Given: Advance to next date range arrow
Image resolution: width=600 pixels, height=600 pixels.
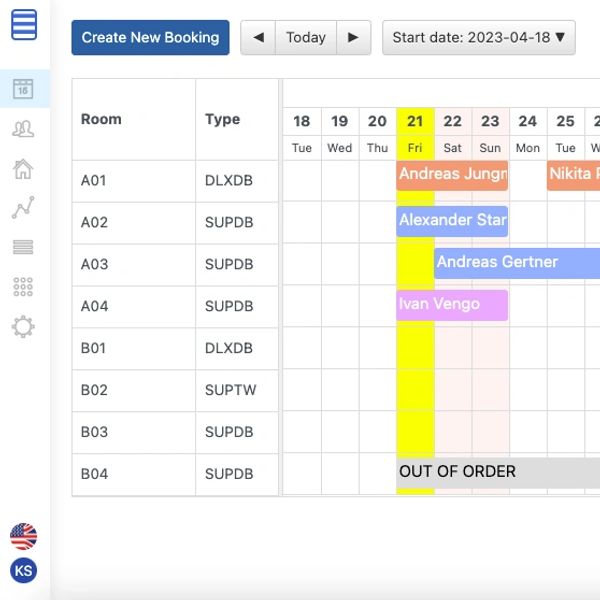Looking at the screenshot, I should pos(353,38).
